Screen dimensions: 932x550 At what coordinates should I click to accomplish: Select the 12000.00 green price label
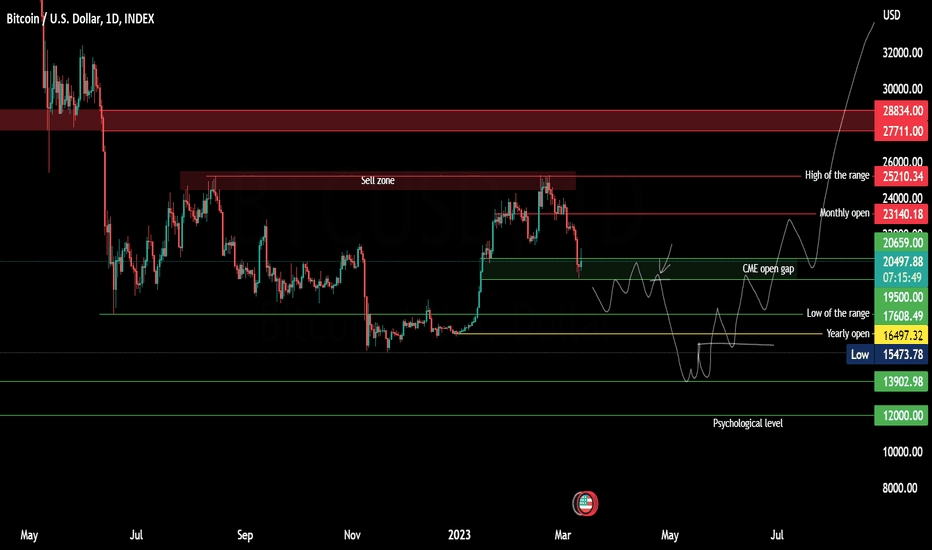901,416
